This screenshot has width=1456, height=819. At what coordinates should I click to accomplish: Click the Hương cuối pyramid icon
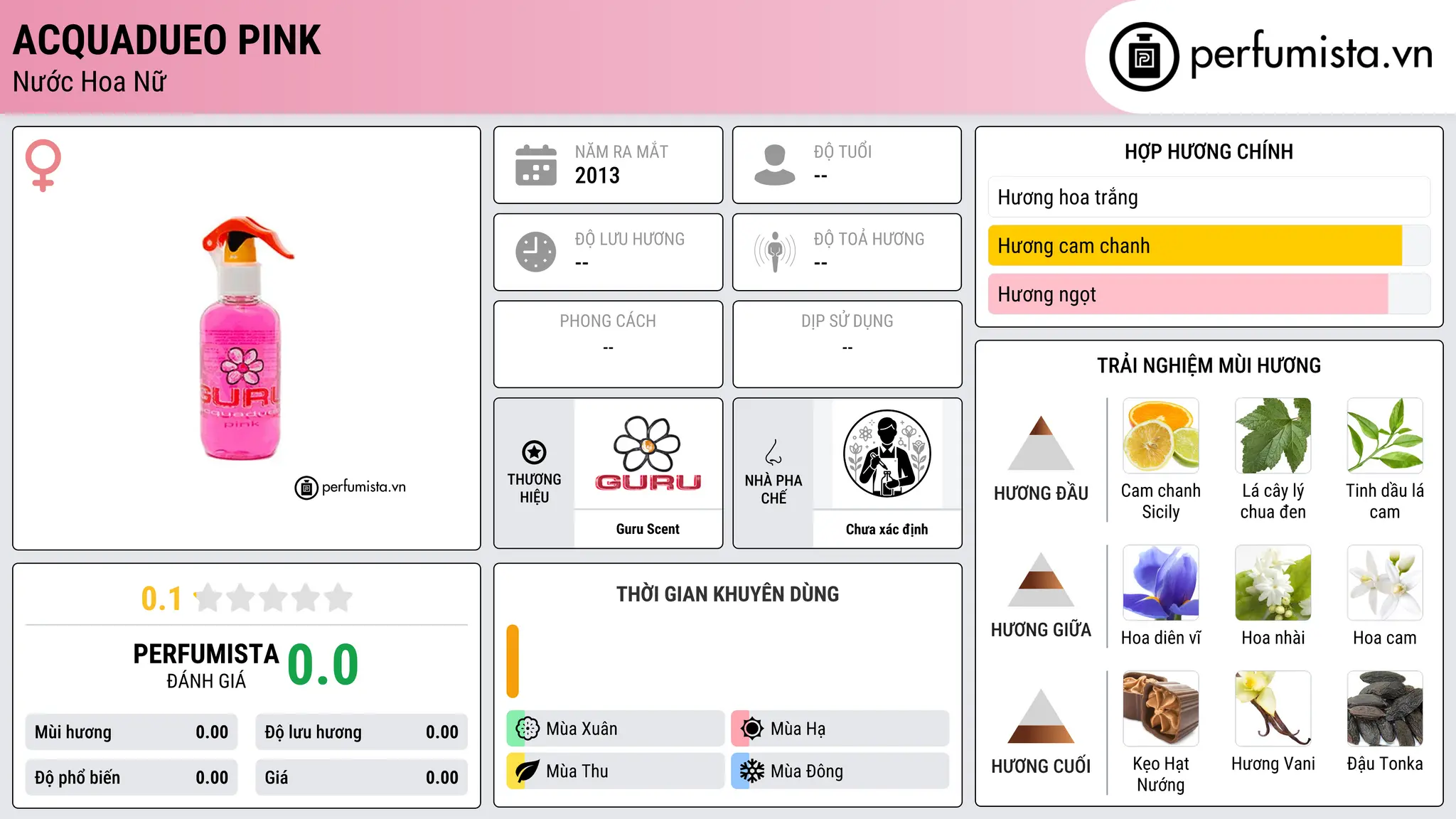(1041, 716)
